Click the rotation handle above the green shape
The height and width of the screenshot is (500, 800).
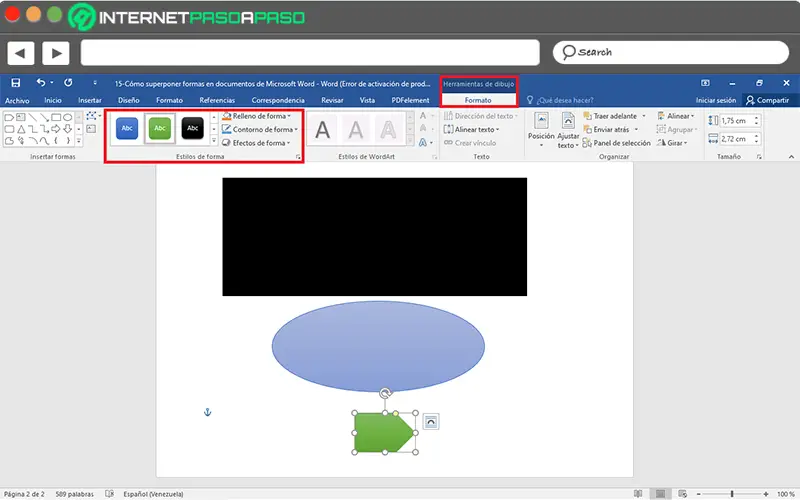tap(385, 393)
